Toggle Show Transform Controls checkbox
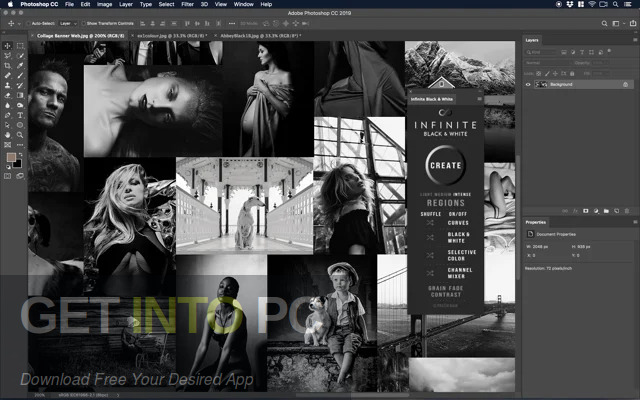The height and width of the screenshot is (400, 640). (83, 24)
